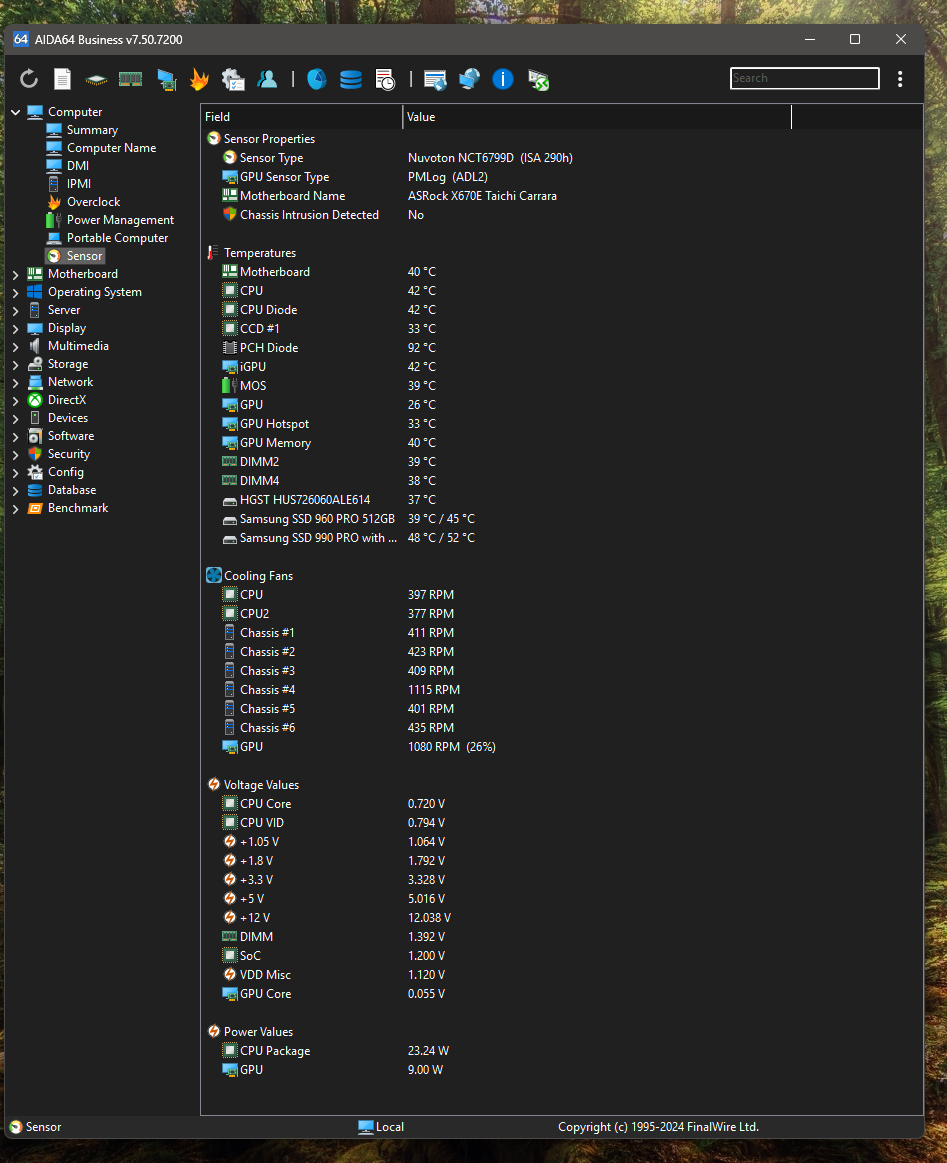This screenshot has height=1163, width=947.
Task: Open the Overclock tree item
Action: (93, 202)
